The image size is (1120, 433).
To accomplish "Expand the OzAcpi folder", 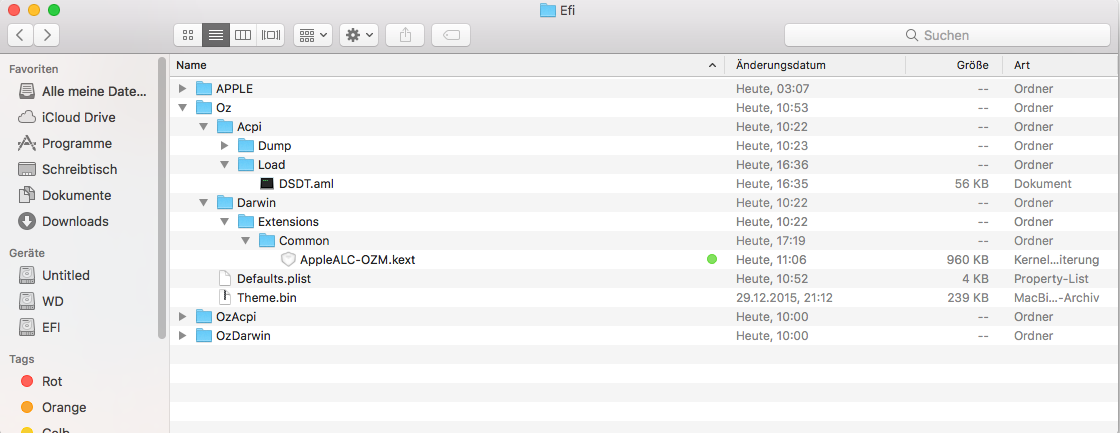I will pos(183,317).
